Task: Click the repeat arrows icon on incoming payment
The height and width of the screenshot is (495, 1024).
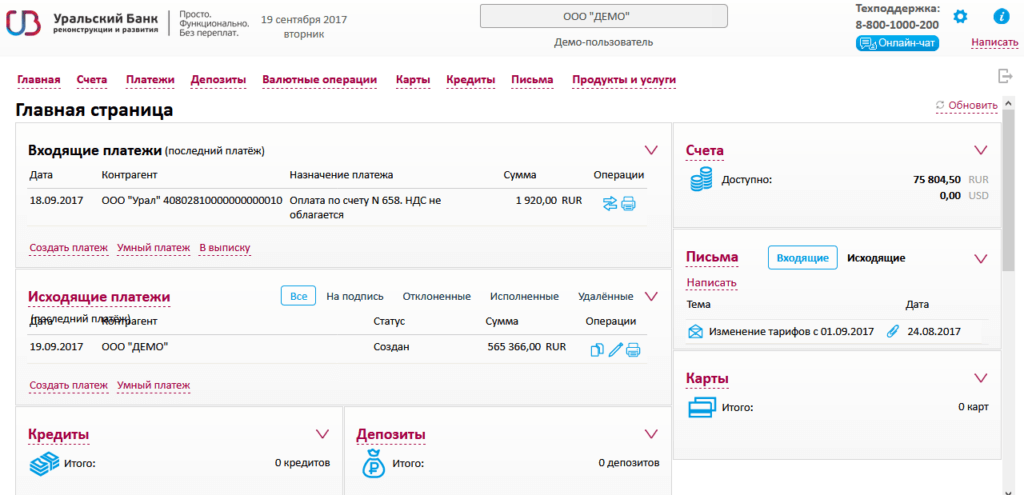Action: coord(610,204)
